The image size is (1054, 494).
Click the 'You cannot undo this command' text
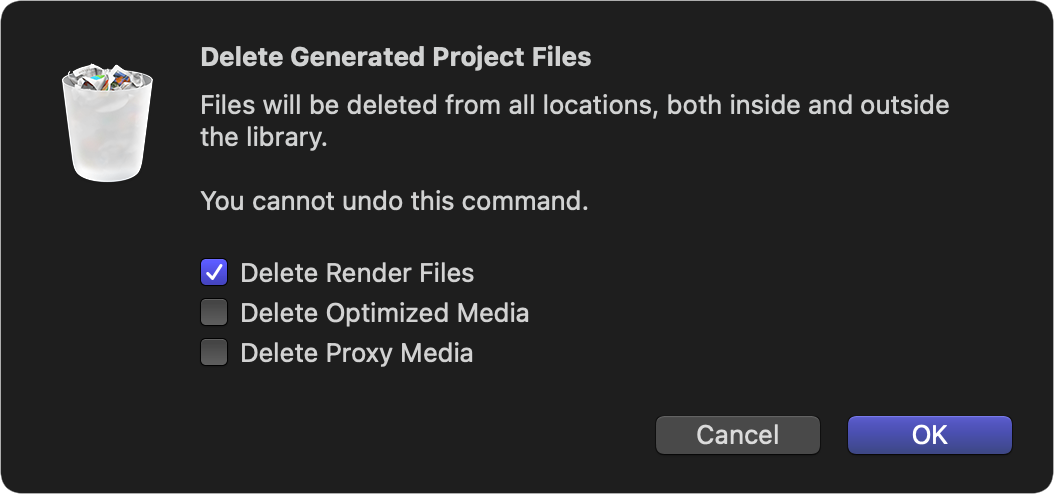[x=395, y=201]
